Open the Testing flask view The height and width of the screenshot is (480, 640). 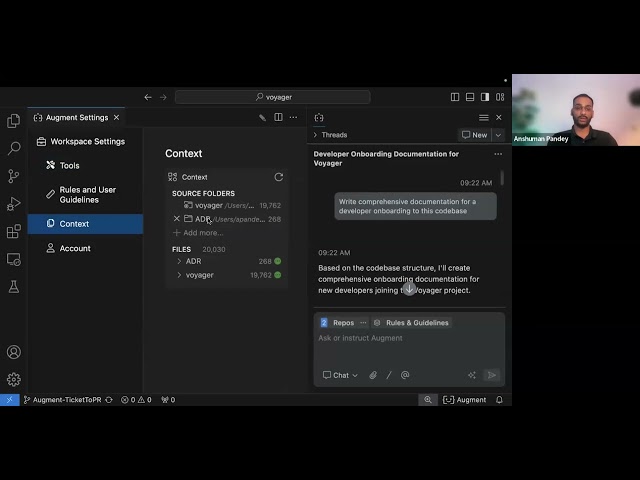pos(13,287)
